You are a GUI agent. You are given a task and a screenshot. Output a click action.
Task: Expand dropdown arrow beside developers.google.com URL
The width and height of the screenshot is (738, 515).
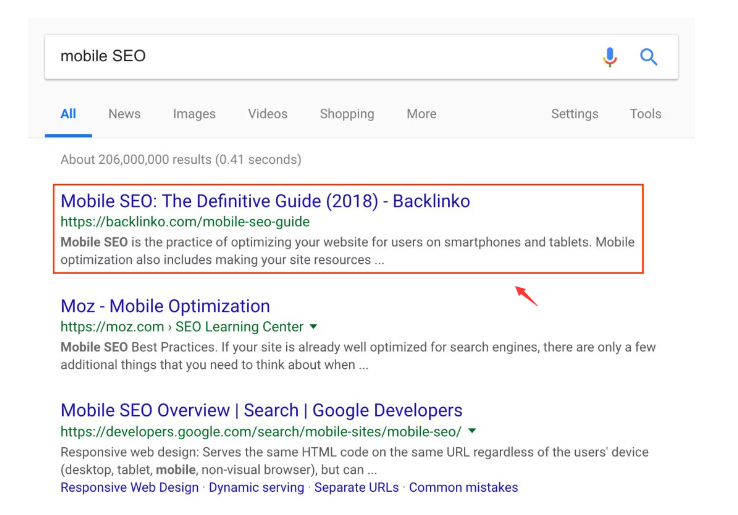pyautogui.click(x=472, y=432)
